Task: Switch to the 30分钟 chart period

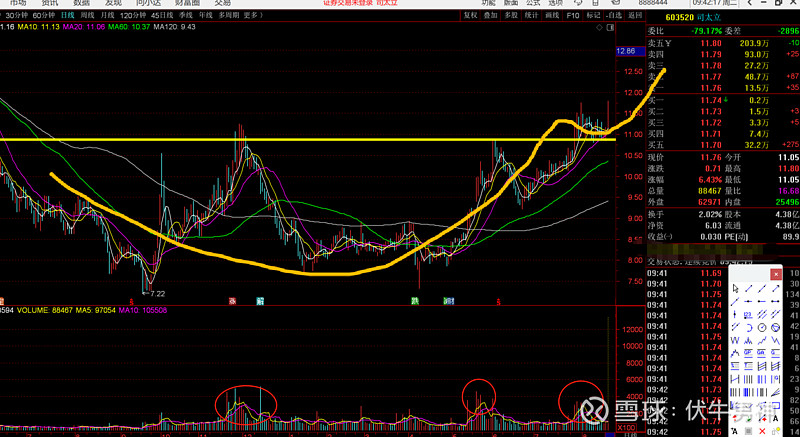Action: point(16,15)
